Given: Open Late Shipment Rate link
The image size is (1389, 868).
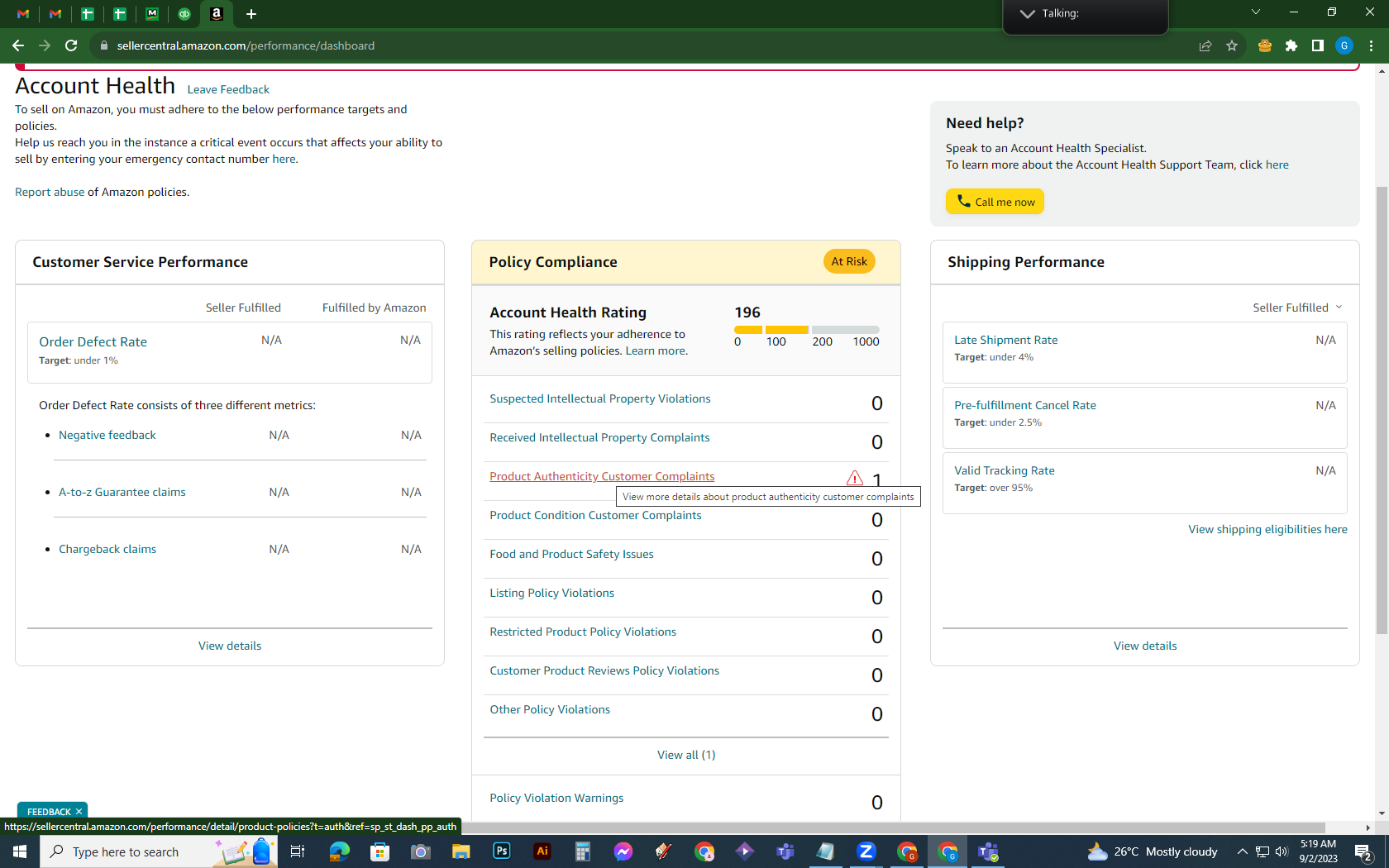Looking at the screenshot, I should [1006, 340].
